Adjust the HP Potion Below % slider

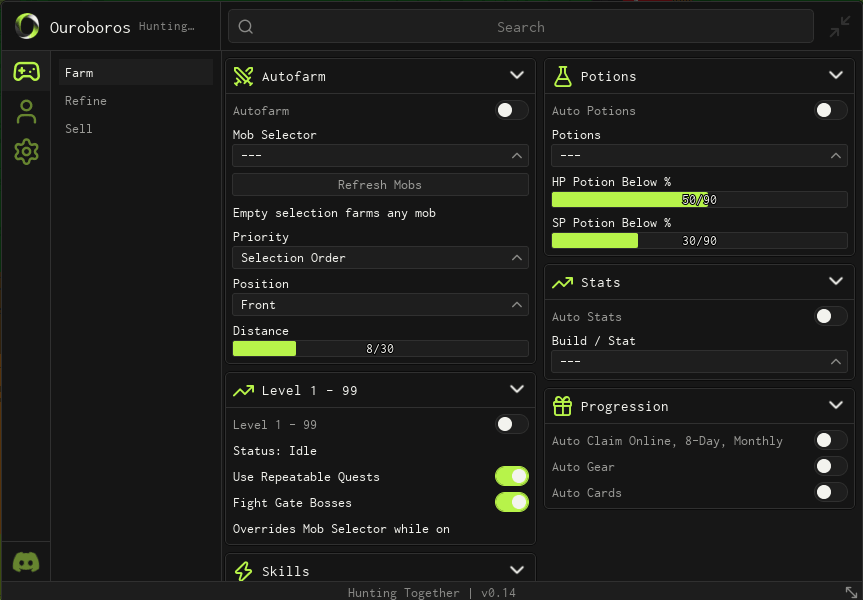pyautogui.click(x=700, y=199)
